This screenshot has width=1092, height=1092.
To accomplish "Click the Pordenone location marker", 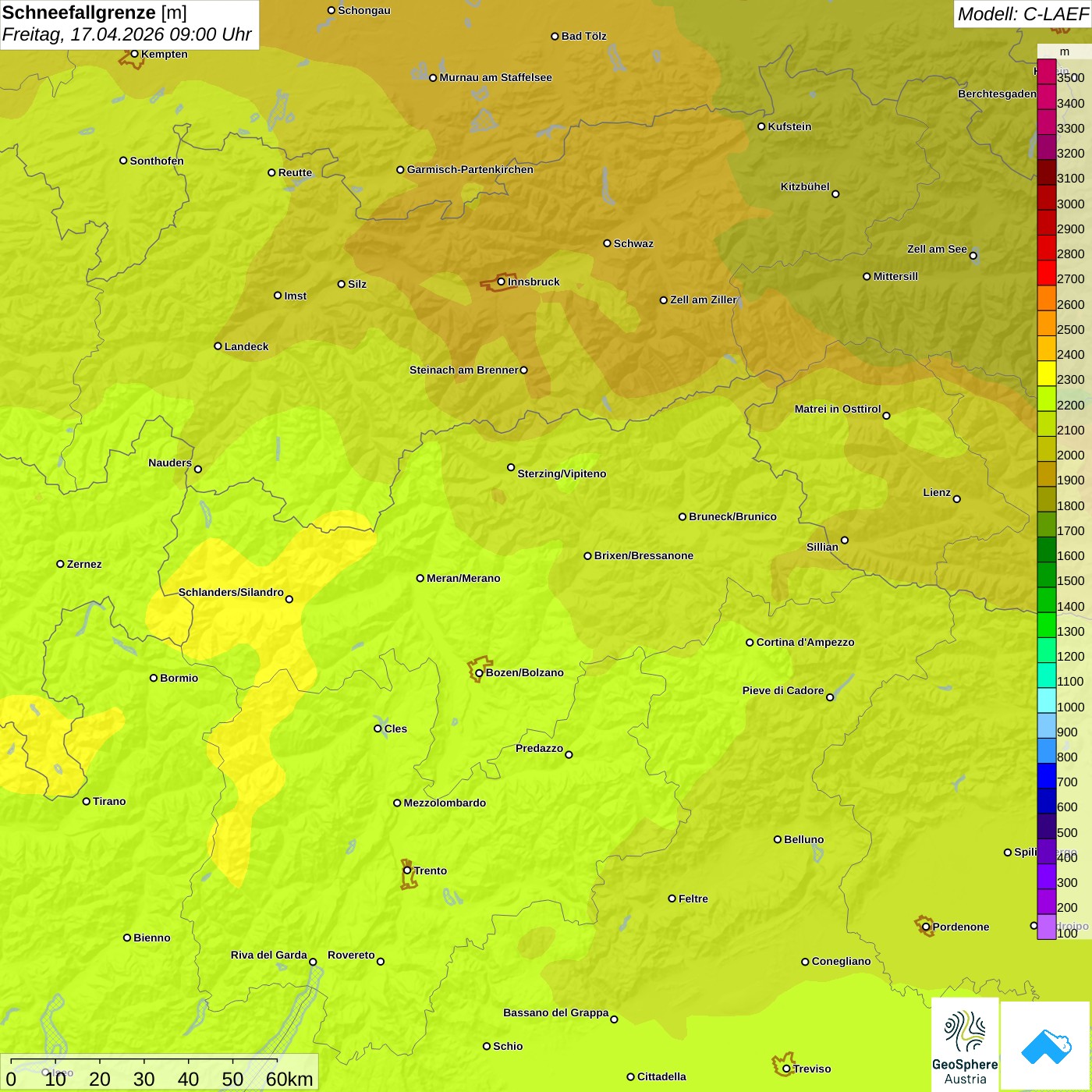I will (926, 927).
